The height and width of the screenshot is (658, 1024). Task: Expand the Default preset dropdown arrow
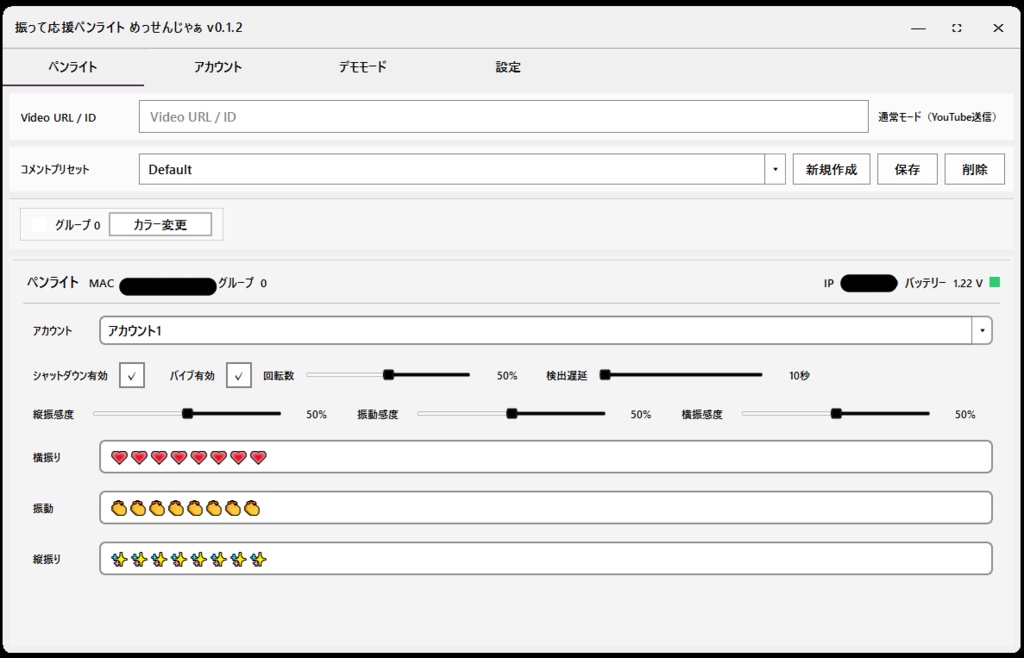pyautogui.click(x=775, y=170)
